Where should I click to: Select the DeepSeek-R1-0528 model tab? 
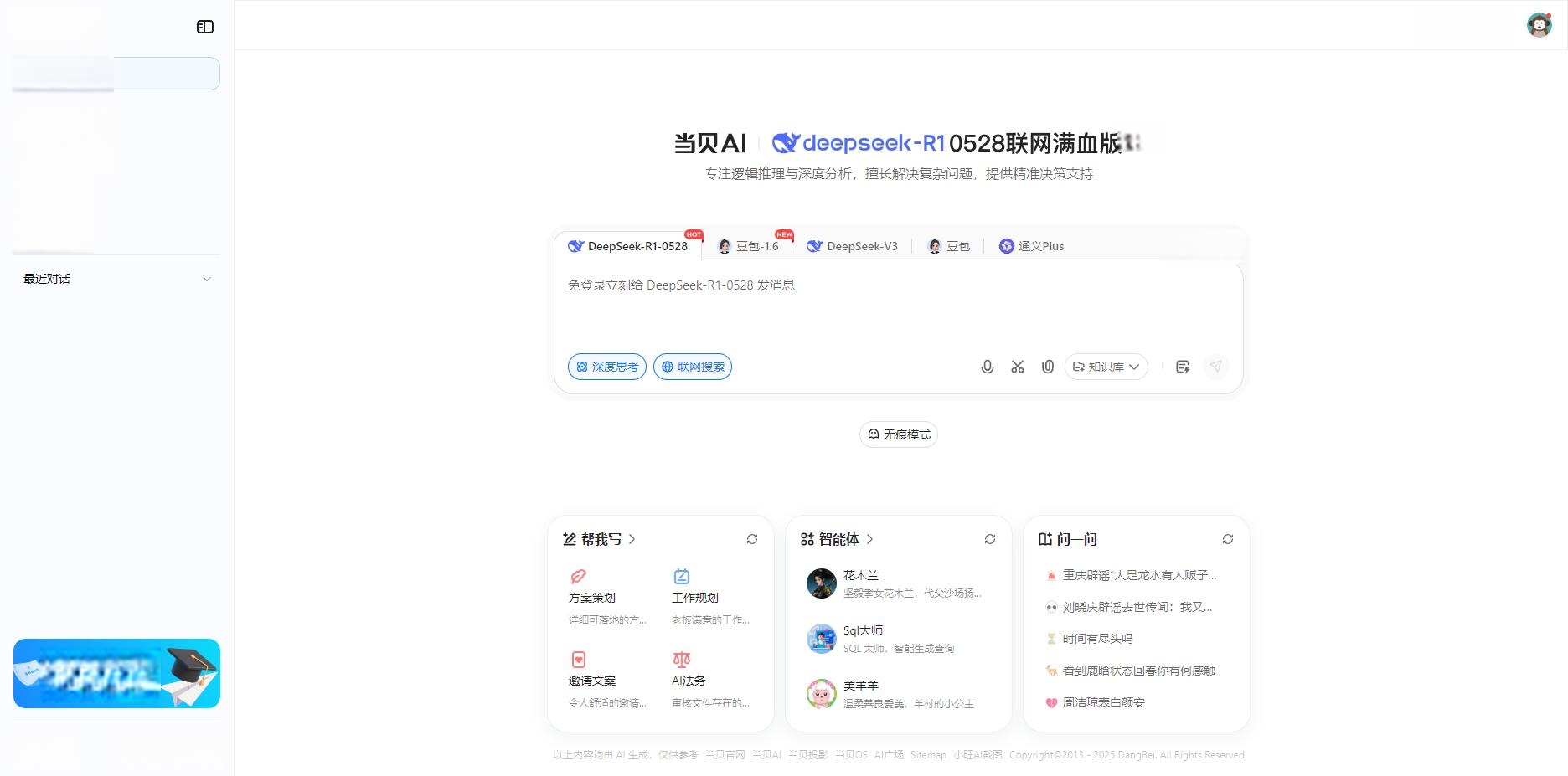(x=628, y=246)
